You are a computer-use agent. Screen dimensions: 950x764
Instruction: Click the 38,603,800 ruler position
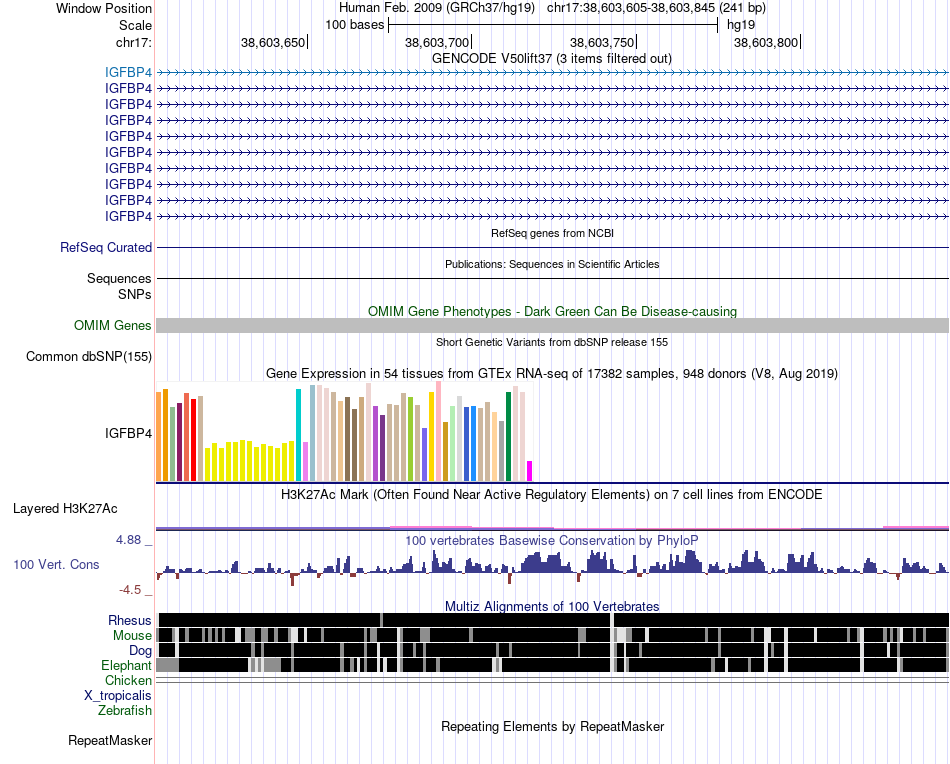click(766, 42)
